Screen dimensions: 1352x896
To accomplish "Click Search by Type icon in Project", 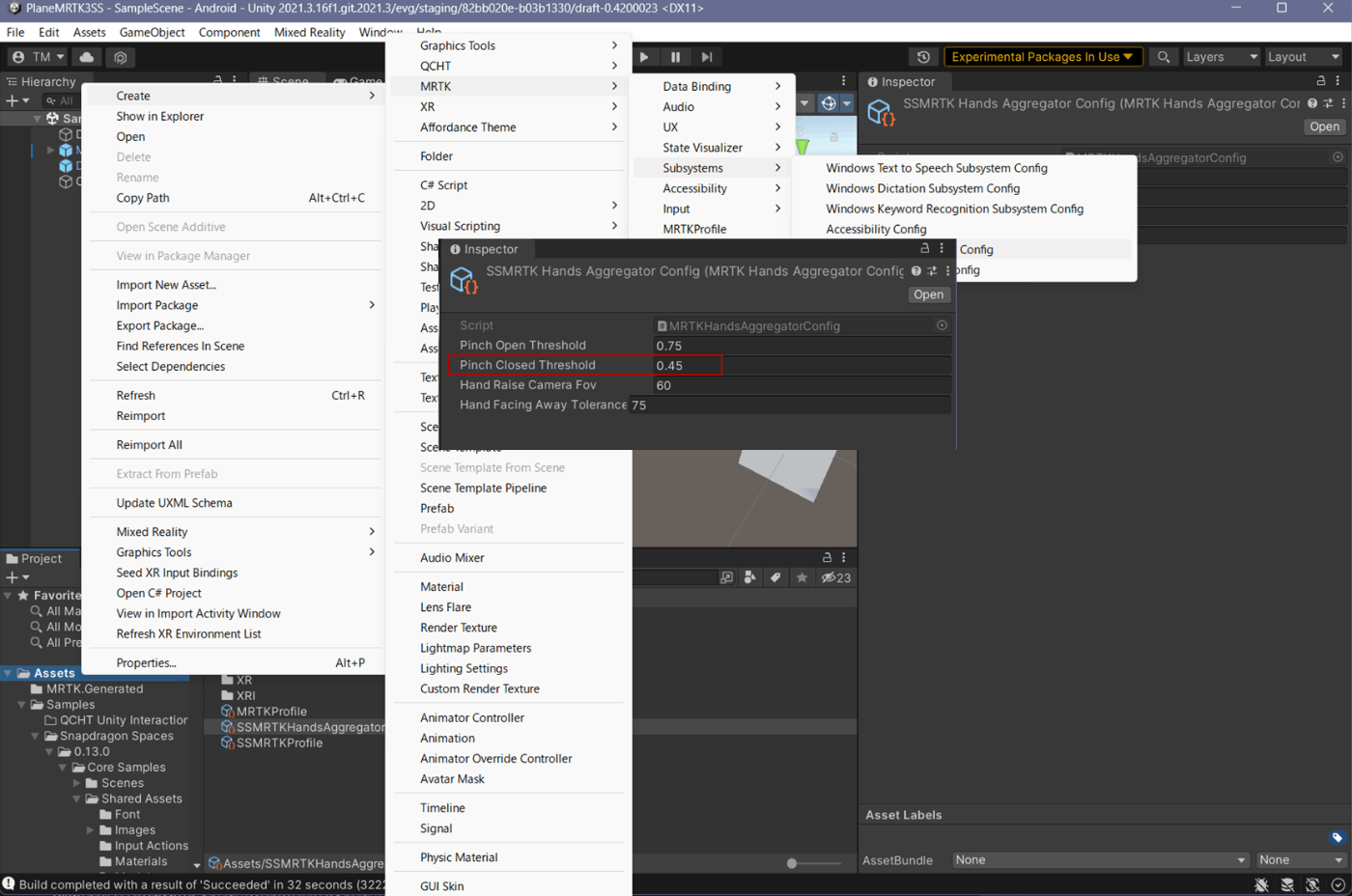I will [750, 577].
